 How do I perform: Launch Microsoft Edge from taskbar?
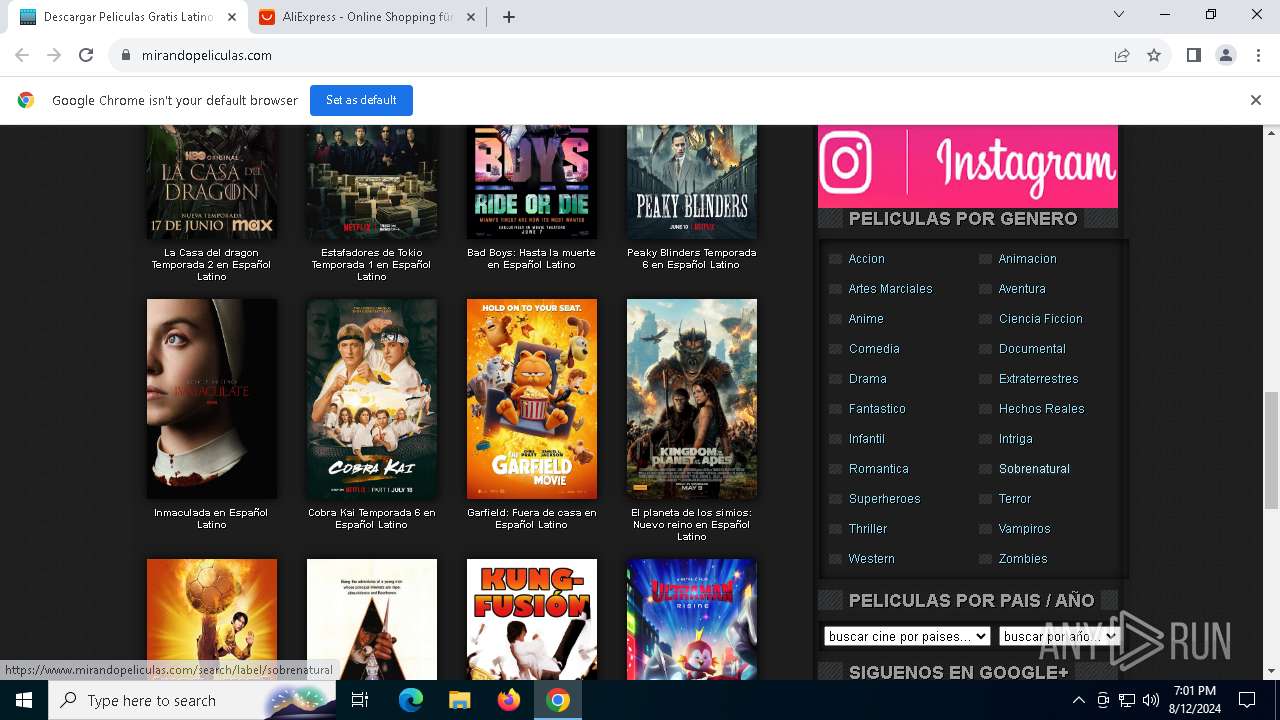point(410,700)
